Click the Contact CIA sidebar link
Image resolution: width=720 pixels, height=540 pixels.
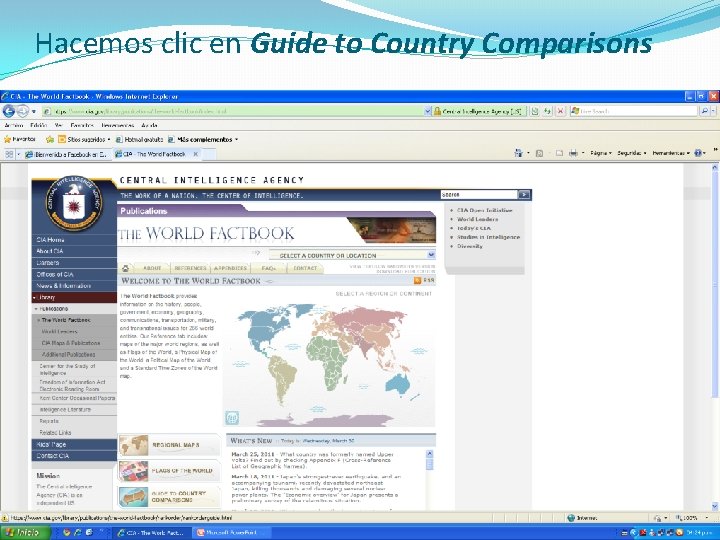74,456
